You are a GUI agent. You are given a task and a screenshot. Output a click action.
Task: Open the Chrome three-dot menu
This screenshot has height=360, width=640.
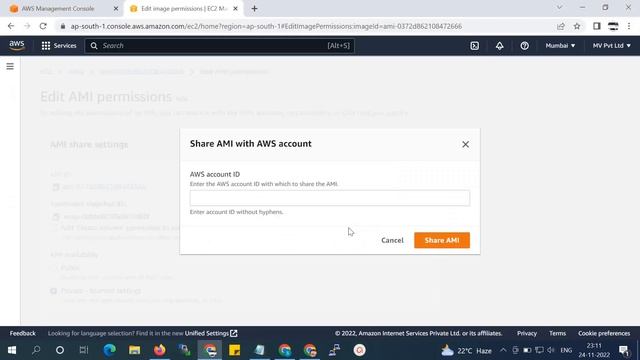point(629,26)
